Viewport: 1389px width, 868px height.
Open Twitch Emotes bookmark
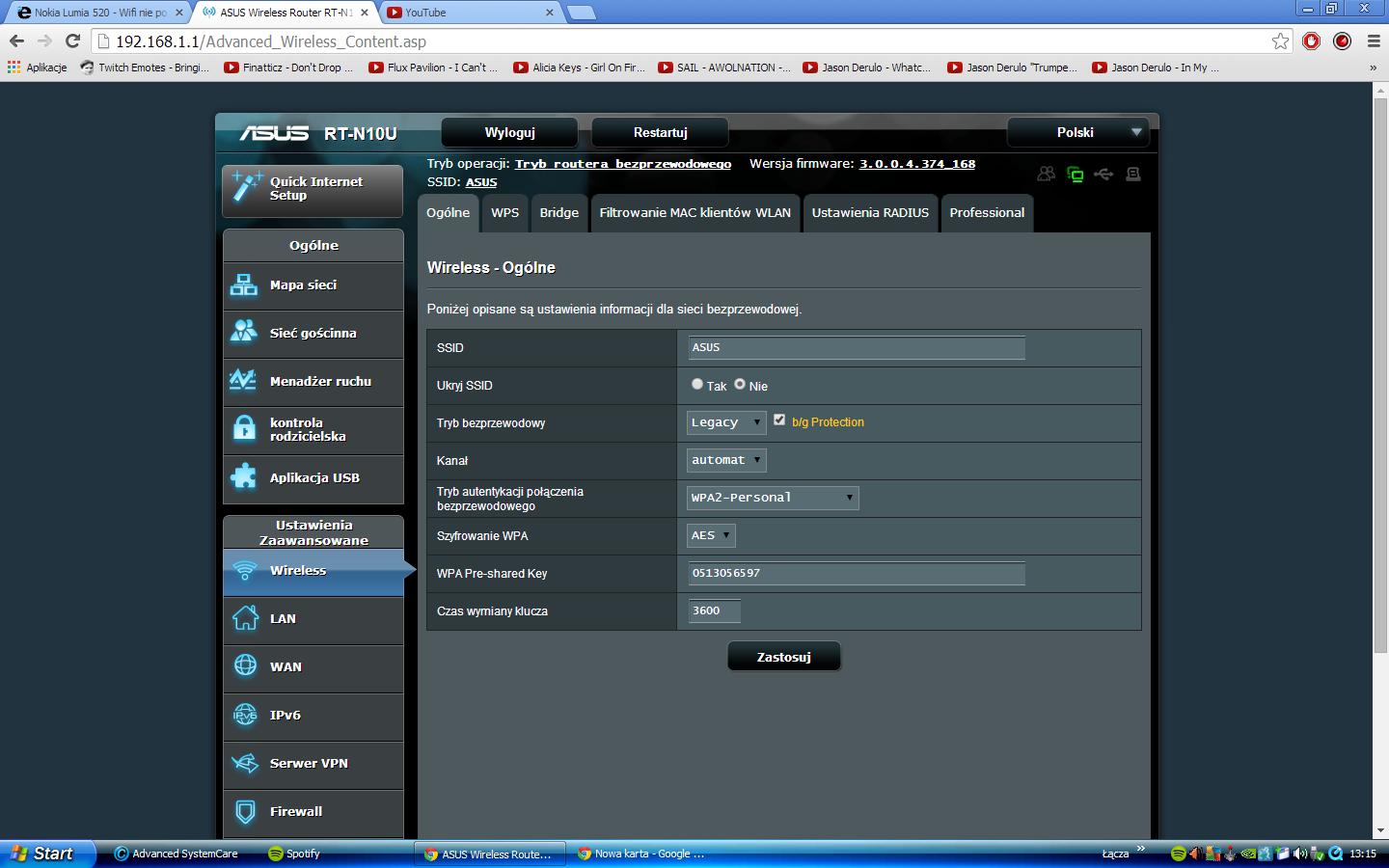pos(145,68)
